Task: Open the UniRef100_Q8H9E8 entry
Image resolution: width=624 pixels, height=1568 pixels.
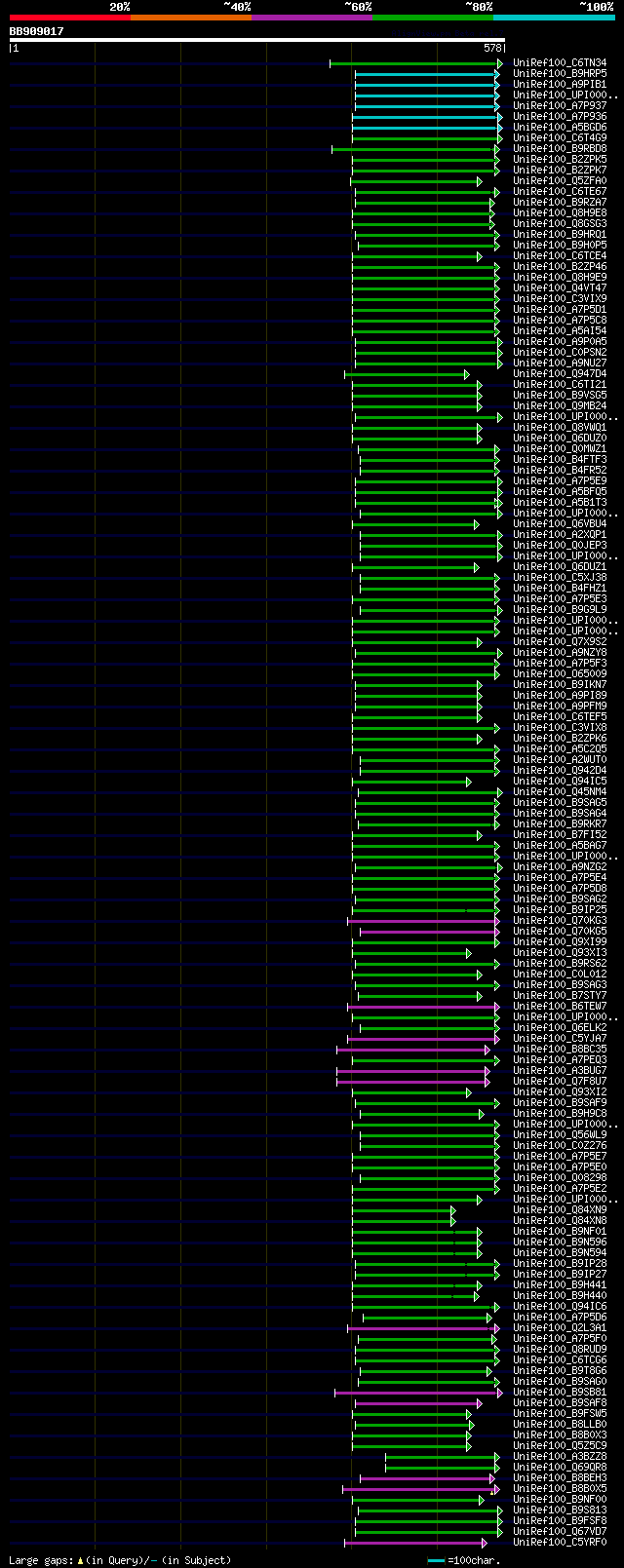Action: (560, 213)
